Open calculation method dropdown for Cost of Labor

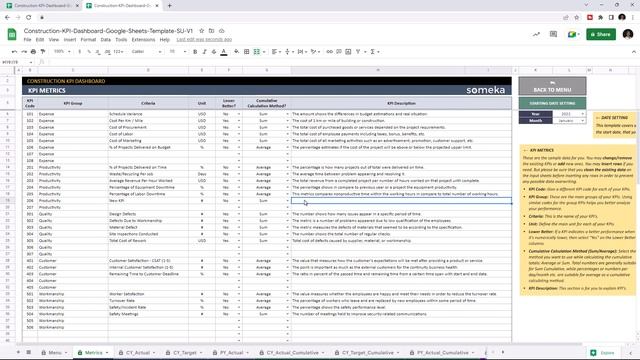[x=287, y=134]
